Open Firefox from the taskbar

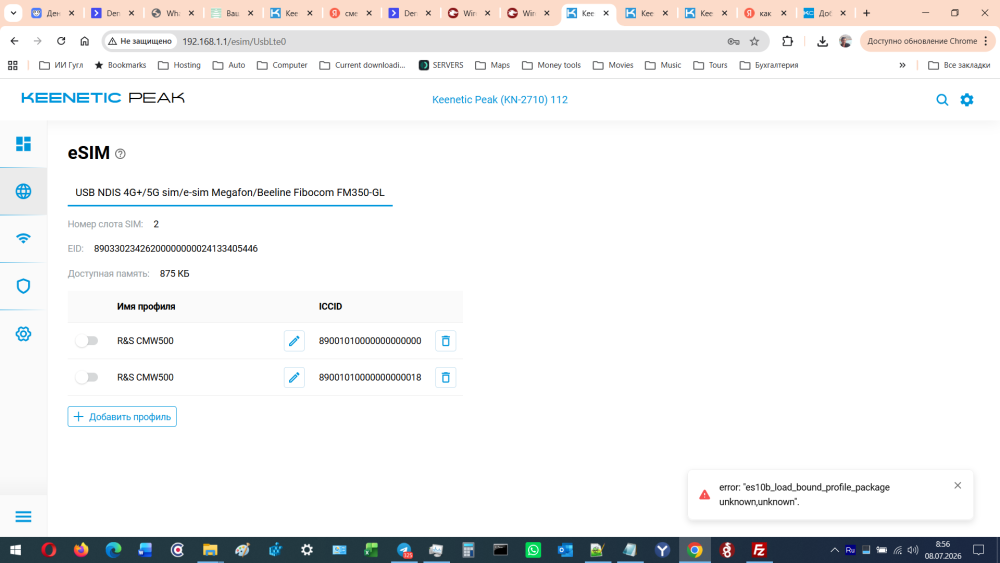coord(81,550)
